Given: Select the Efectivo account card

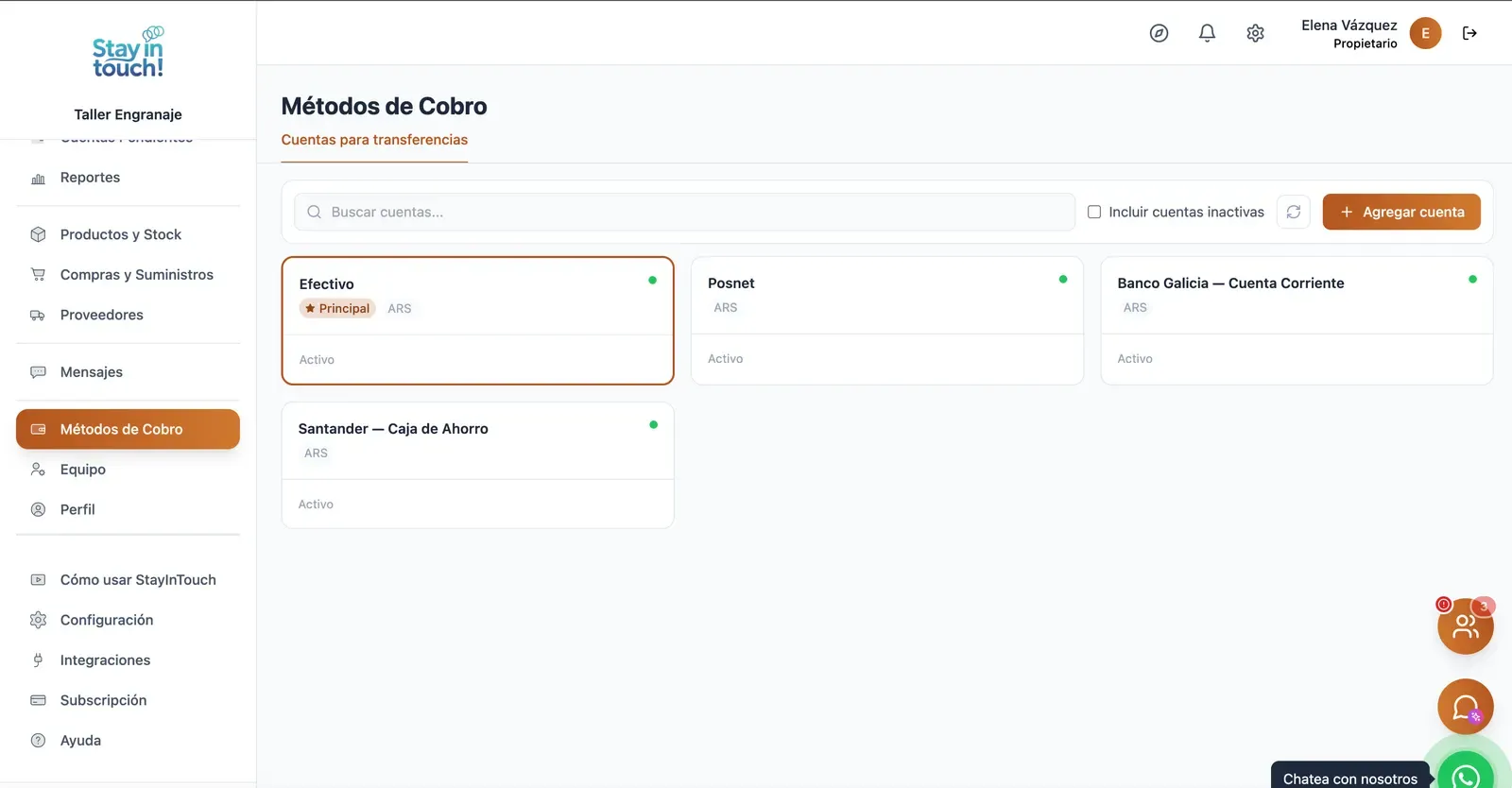Looking at the screenshot, I should point(477,320).
